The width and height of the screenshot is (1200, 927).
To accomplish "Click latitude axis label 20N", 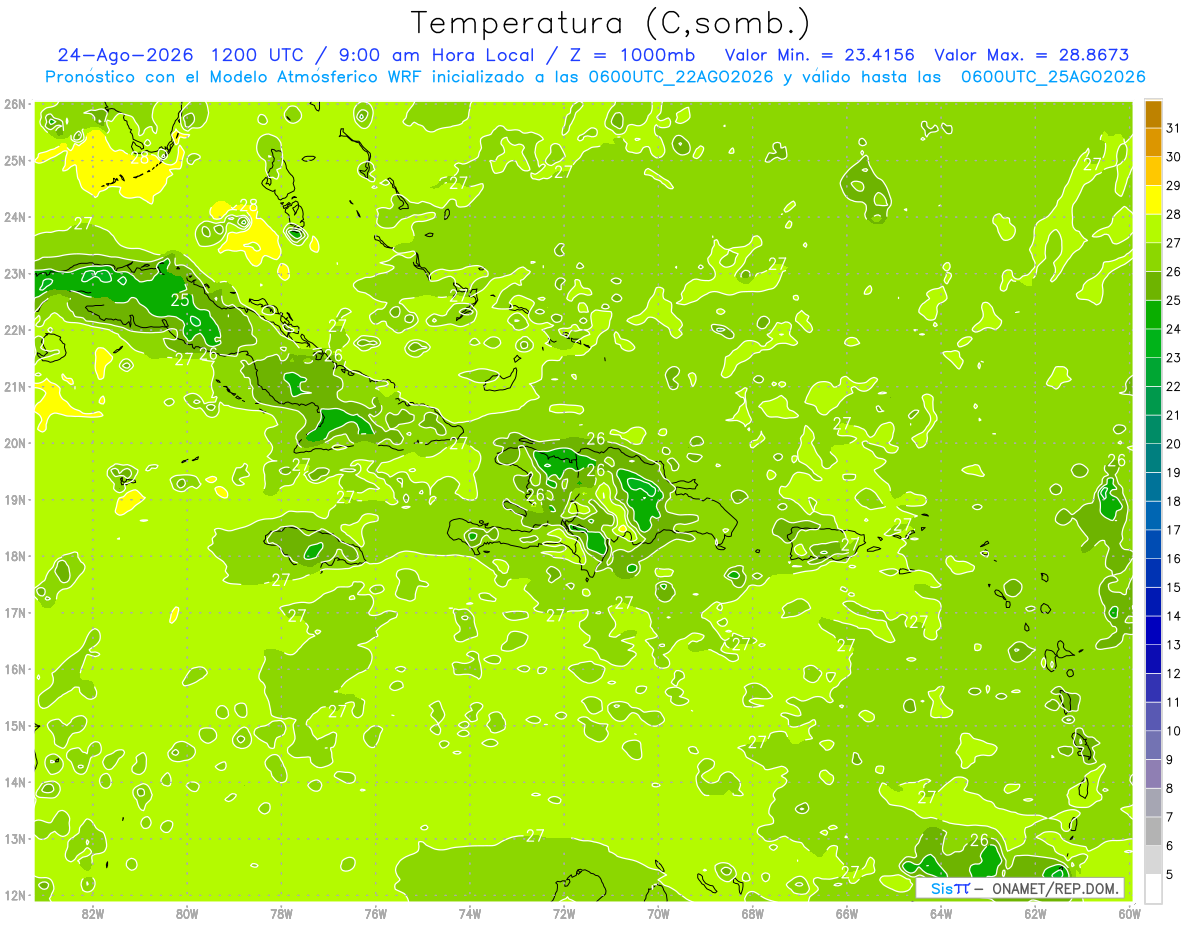I will pyautogui.click(x=15, y=442).
